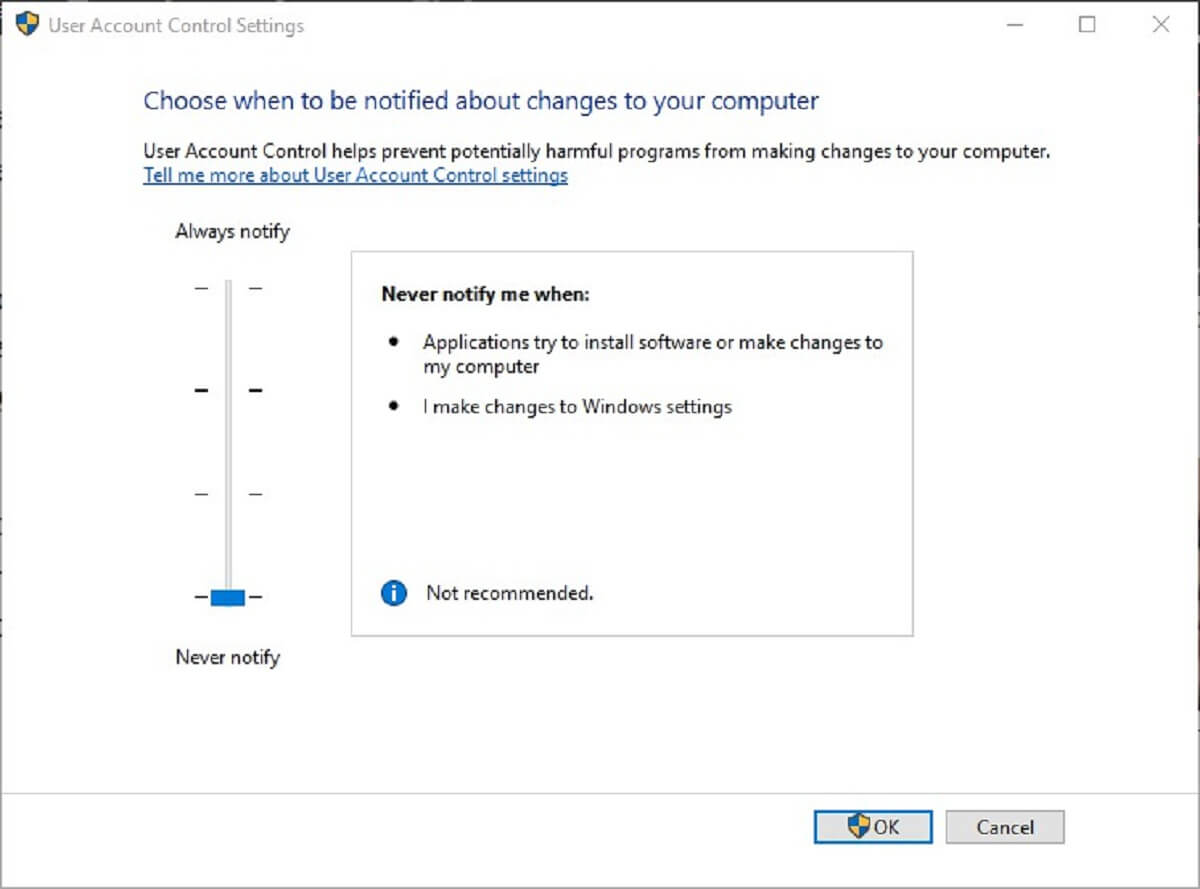Screen dimensions: 1200x889
Task: Minimize the User Account Control Settings window
Action: (x=1014, y=25)
